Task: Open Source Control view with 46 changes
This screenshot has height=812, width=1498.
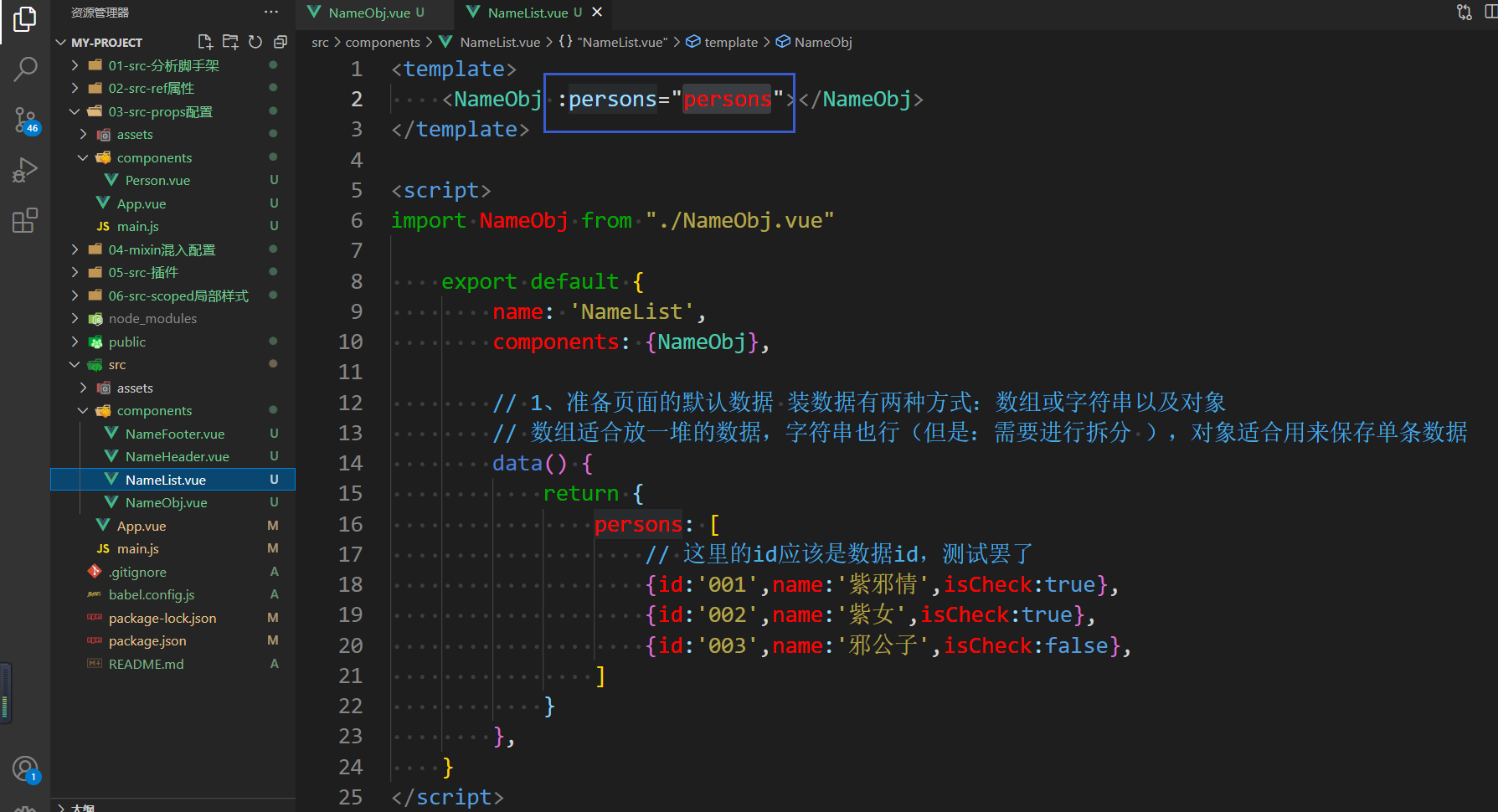Action: point(25,120)
